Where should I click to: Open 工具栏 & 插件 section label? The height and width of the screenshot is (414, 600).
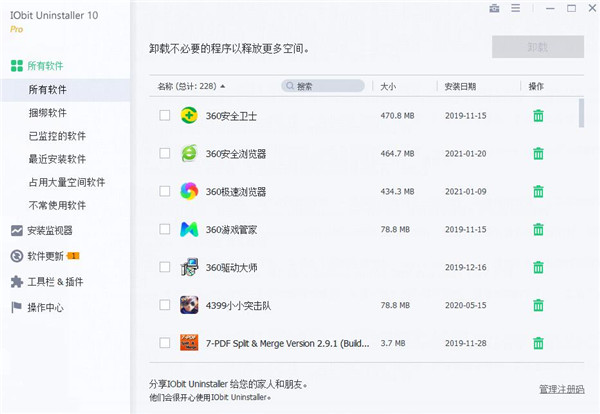pyautogui.click(x=55, y=282)
